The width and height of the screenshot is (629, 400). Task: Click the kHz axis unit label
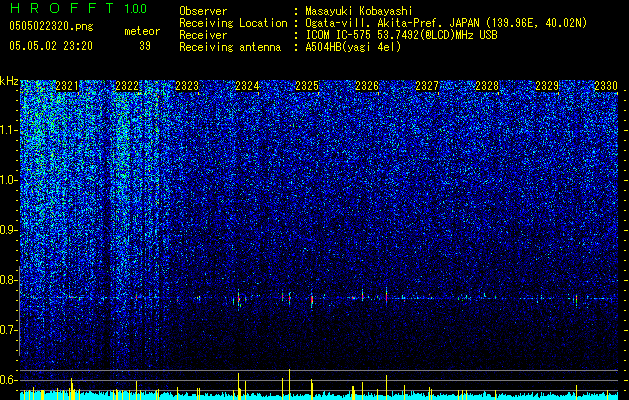9,81
